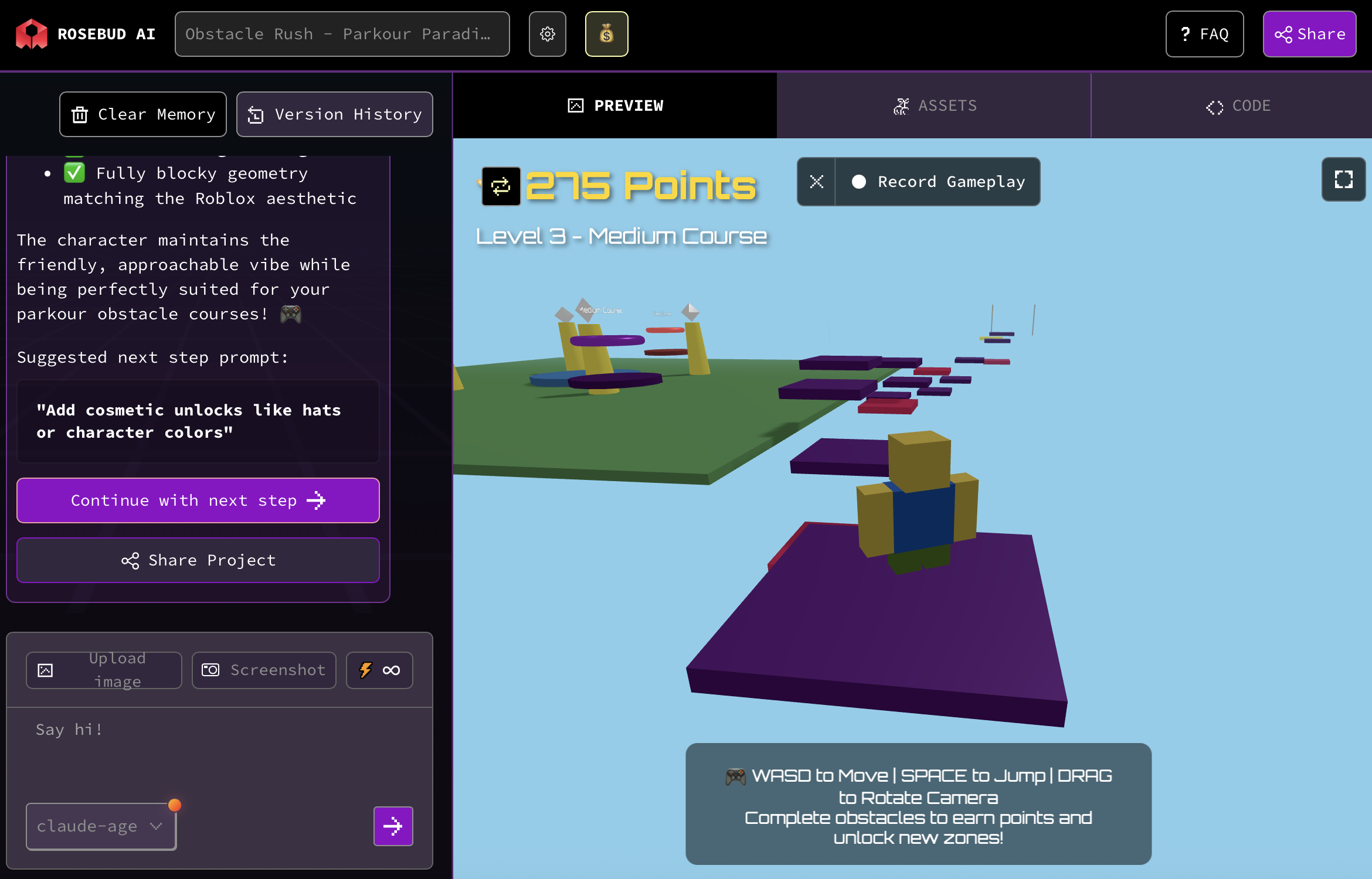Start Record Gameplay
Image resolution: width=1372 pixels, height=879 pixels.
click(938, 182)
